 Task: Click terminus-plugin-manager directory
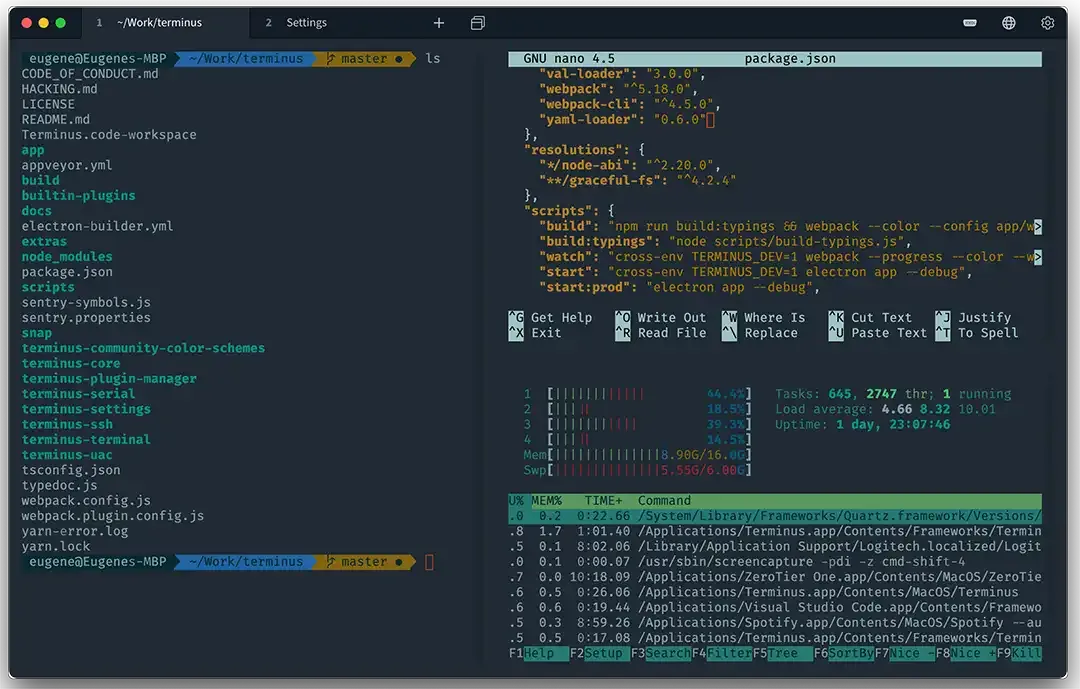109,379
